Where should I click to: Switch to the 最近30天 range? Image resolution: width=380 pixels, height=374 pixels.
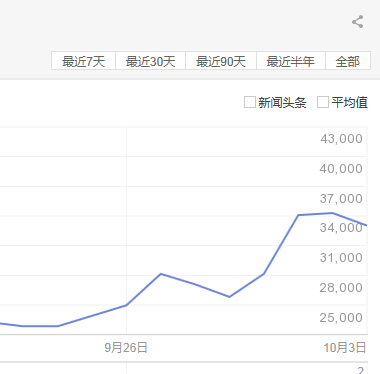tap(150, 61)
